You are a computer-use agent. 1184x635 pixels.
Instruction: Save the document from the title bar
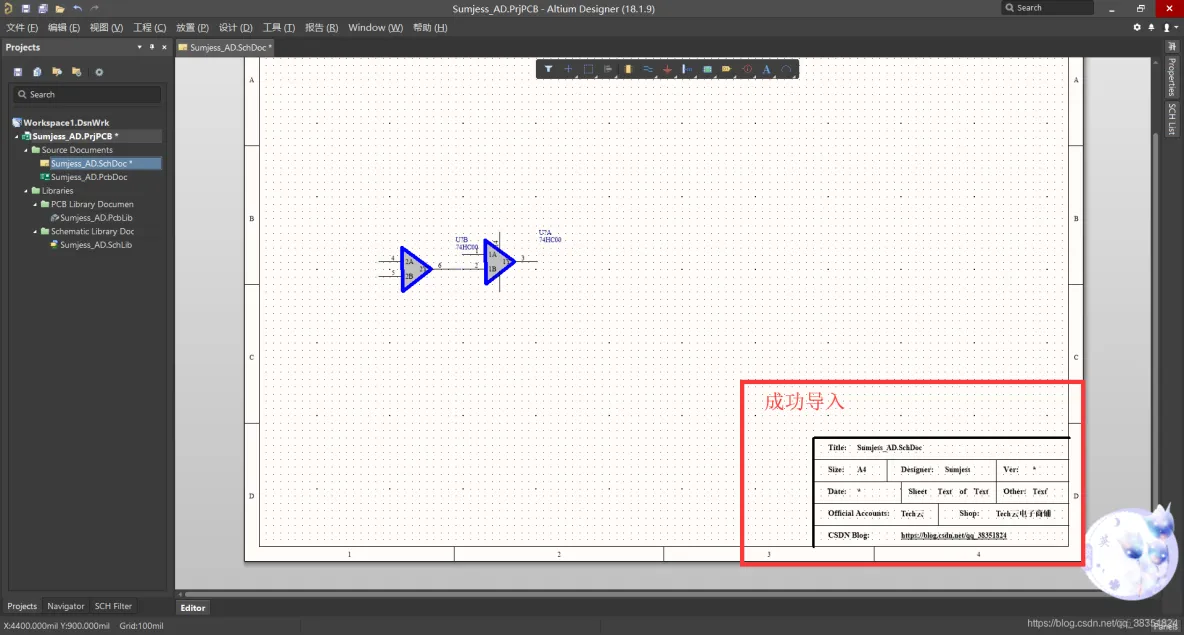[x=26, y=8]
